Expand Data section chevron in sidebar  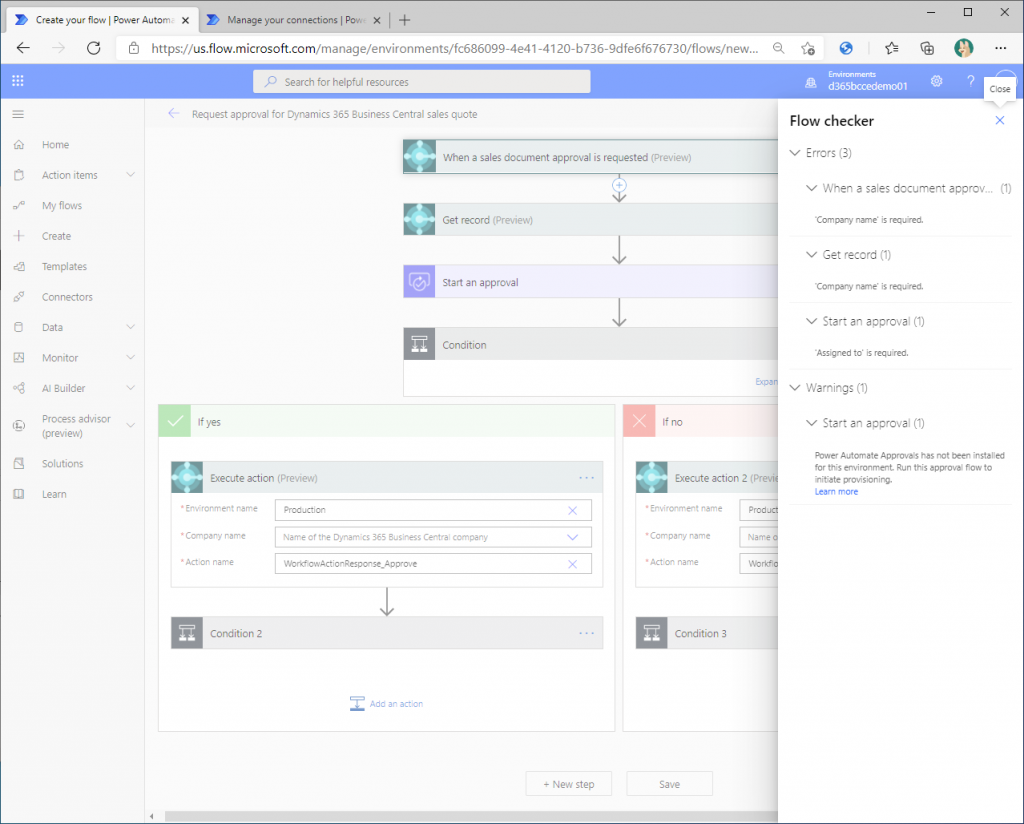(131, 326)
